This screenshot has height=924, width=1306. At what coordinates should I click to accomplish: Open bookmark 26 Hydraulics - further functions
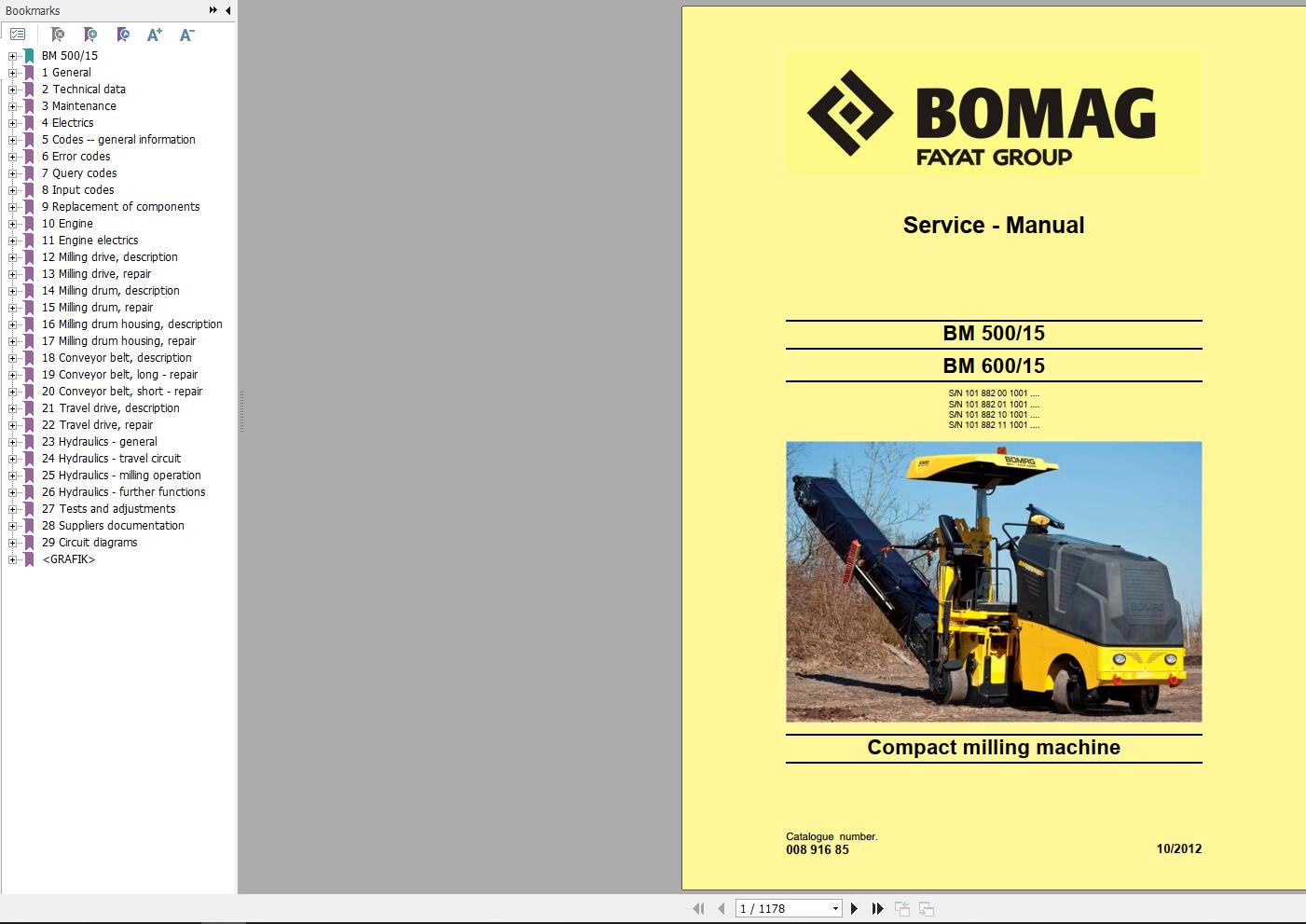[123, 492]
